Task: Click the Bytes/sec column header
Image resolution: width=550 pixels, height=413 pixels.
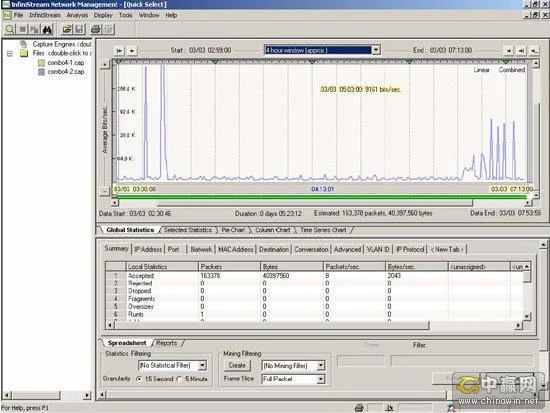Action: point(416,267)
